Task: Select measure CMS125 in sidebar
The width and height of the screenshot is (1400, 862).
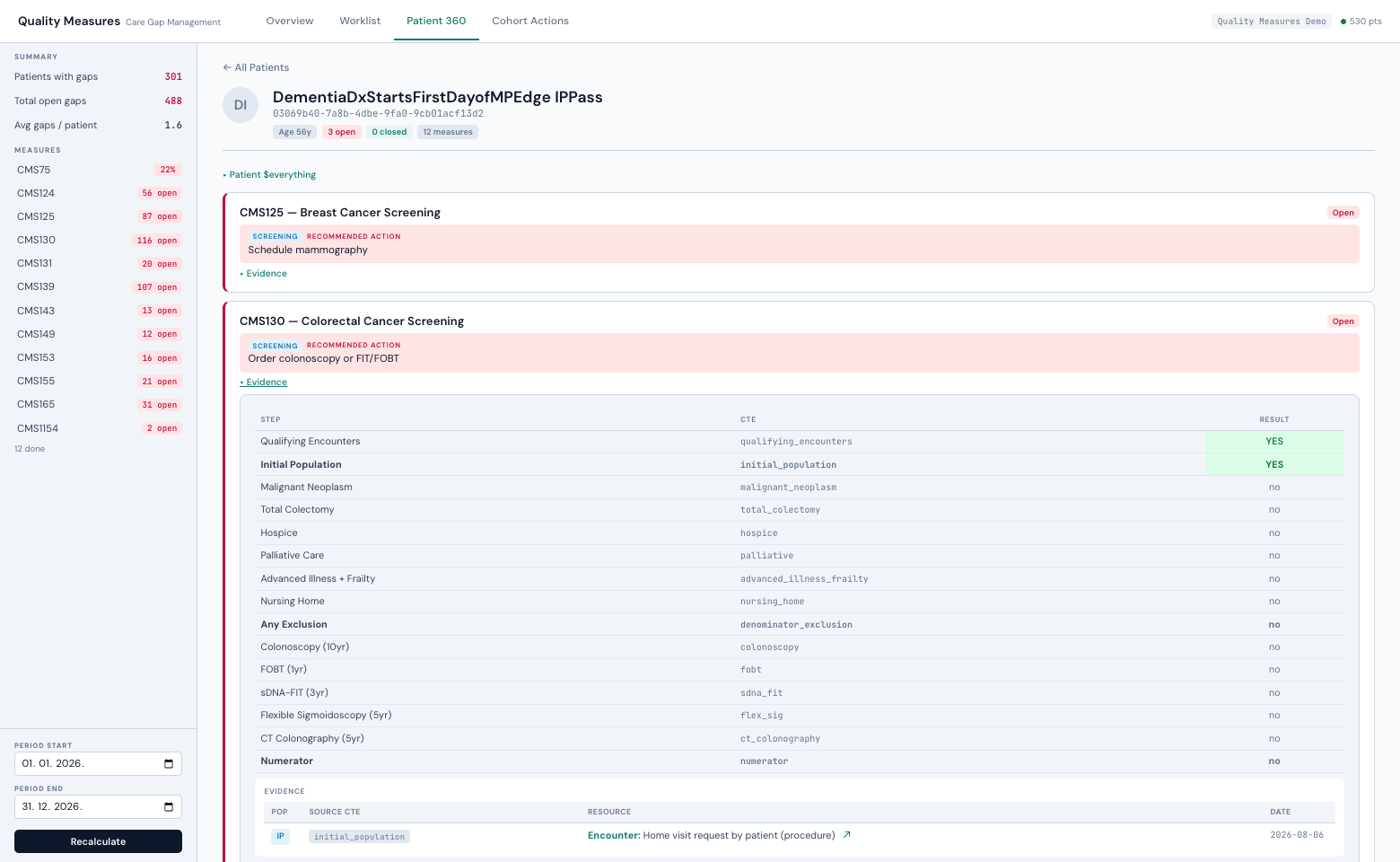Action: 98,216
